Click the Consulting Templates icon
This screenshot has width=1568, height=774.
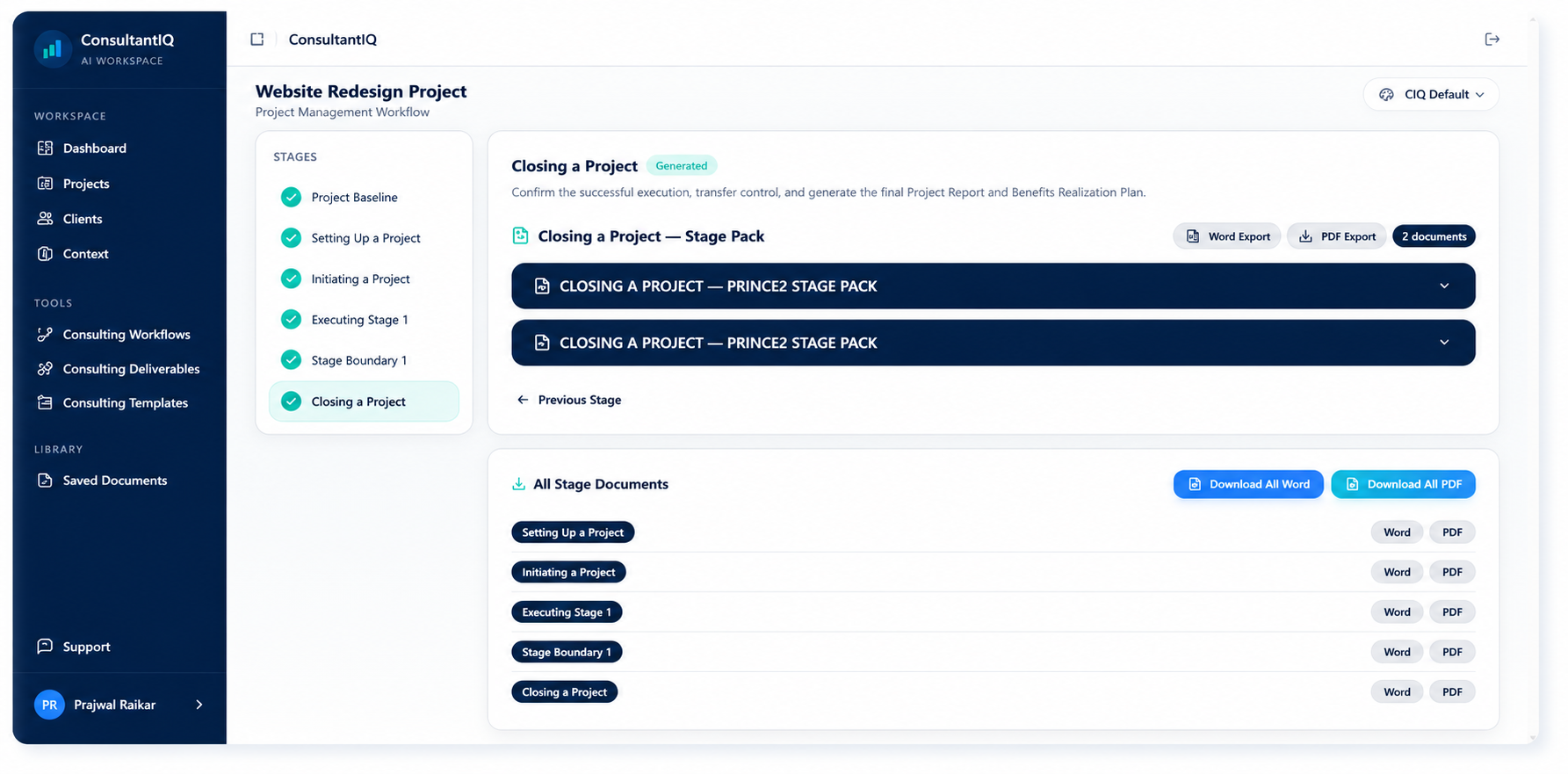(x=45, y=402)
